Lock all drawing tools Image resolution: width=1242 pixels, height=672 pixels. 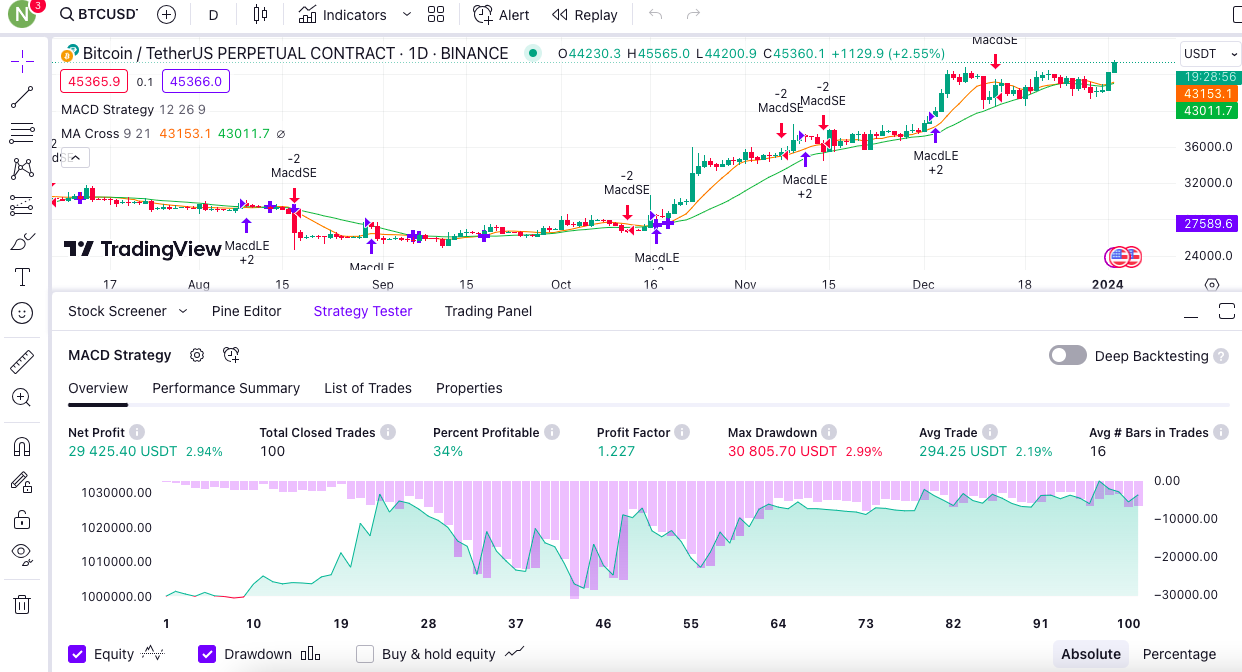22,518
